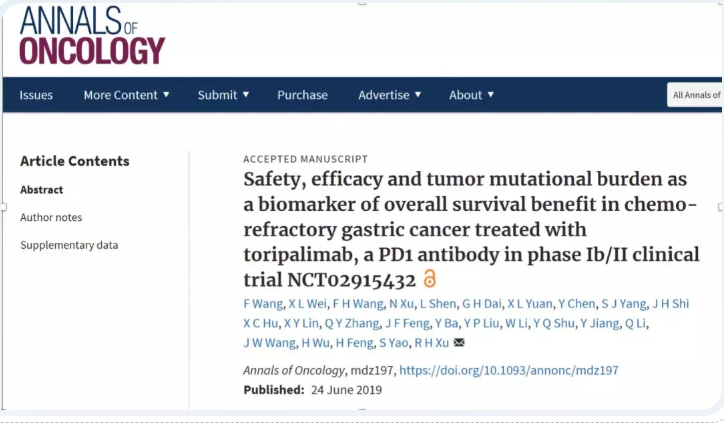The image size is (724, 425).
Task: Select the search scope box 'All Annals of'
Action: tap(695, 95)
